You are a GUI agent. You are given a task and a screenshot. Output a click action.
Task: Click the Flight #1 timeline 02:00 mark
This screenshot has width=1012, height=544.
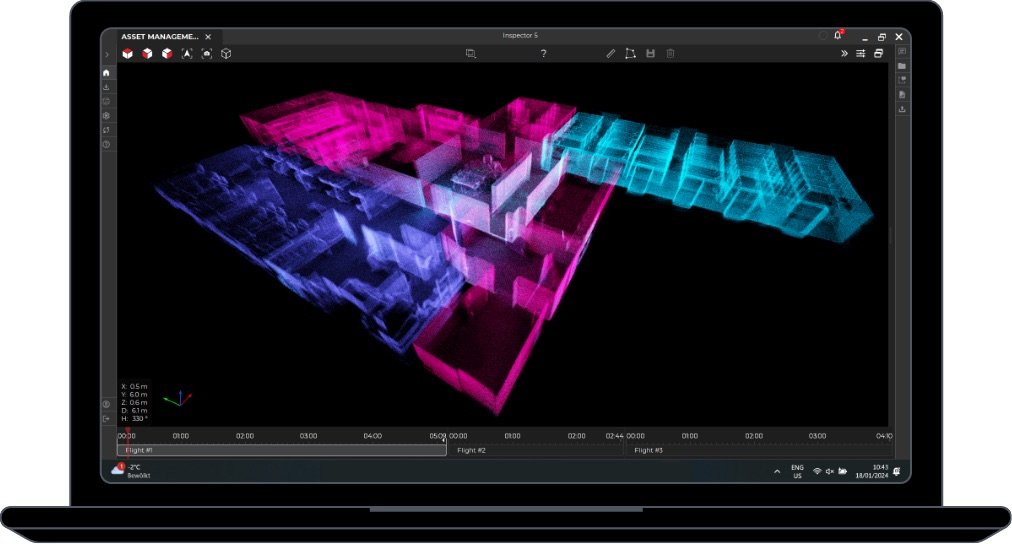pos(245,436)
